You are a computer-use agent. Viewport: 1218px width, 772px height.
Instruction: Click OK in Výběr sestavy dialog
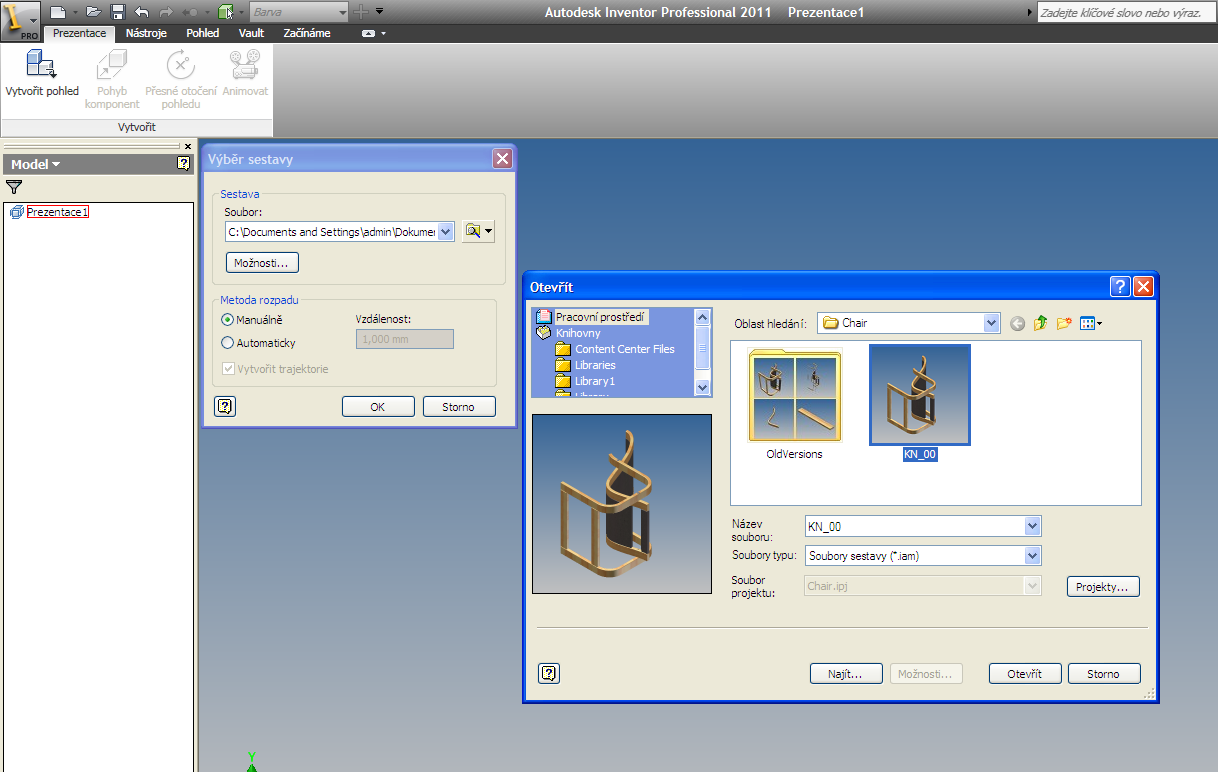point(378,407)
